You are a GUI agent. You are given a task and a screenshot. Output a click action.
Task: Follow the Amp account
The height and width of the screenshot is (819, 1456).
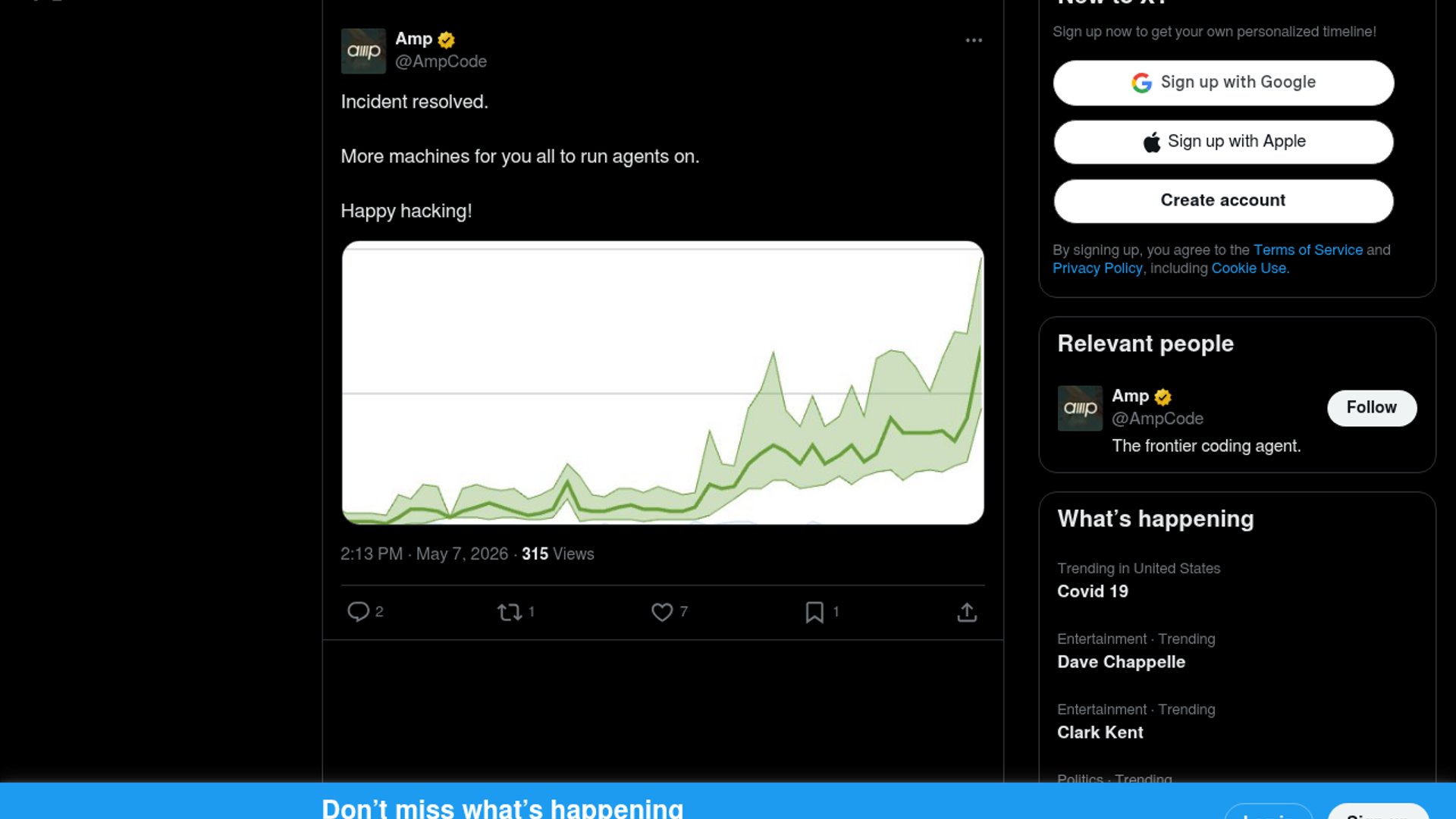[1371, 408]
